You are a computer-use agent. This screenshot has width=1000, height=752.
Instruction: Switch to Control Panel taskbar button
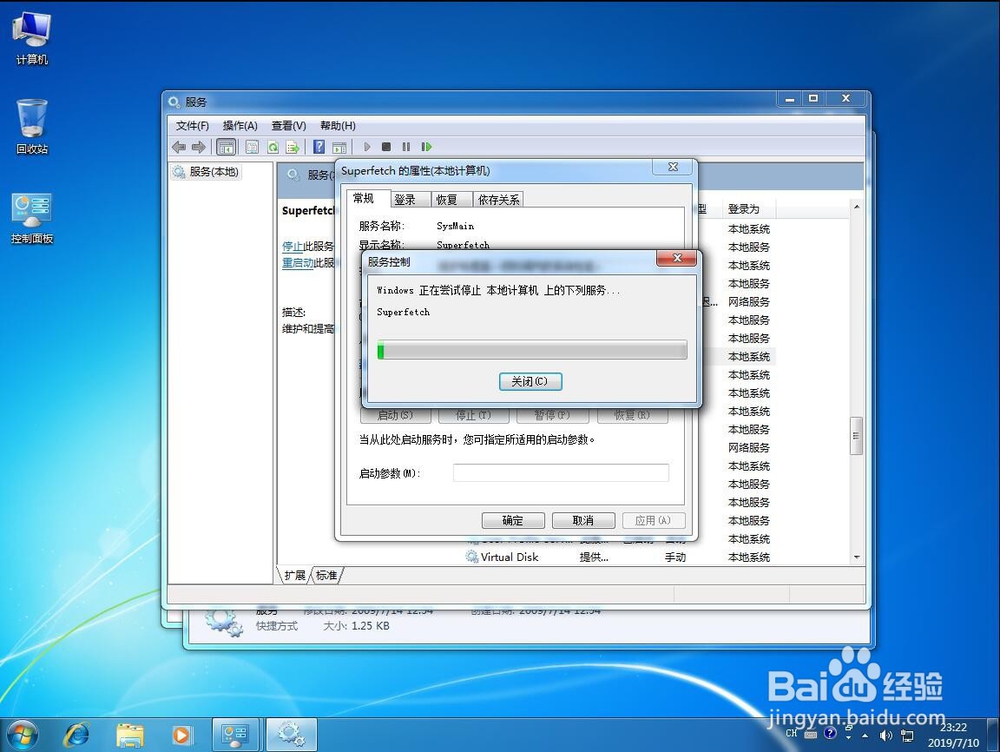pos(235,735)
